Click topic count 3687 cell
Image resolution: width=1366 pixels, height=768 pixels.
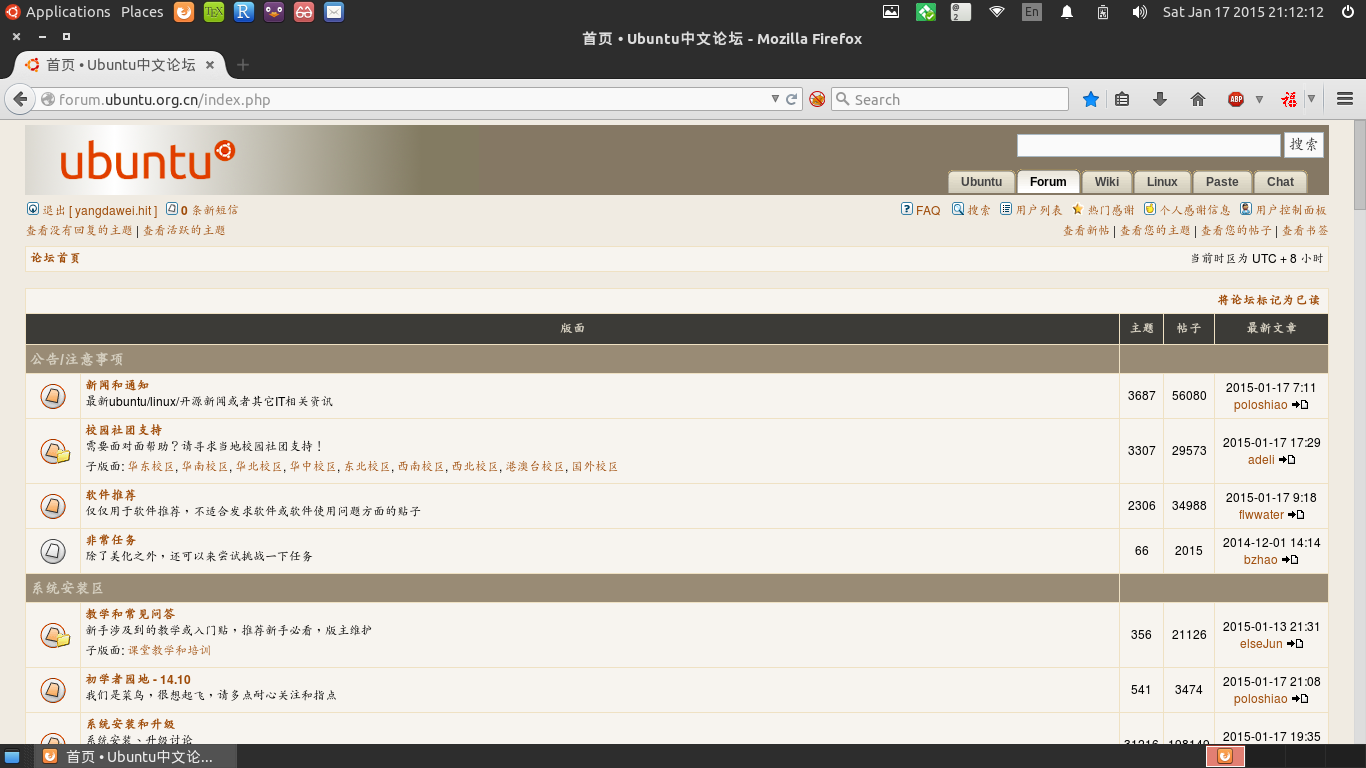(1141, 396)
